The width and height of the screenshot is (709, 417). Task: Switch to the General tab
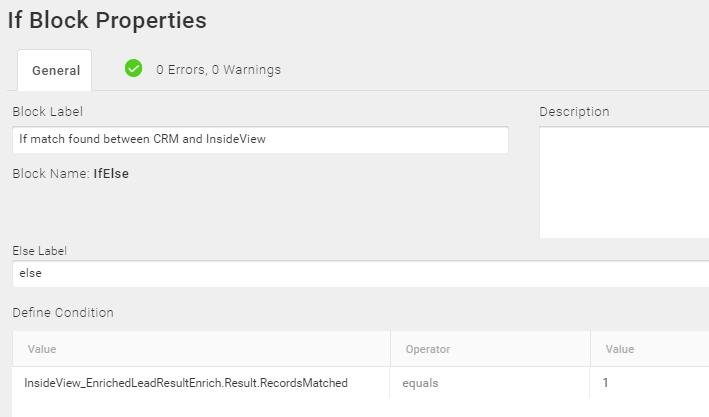55,71
